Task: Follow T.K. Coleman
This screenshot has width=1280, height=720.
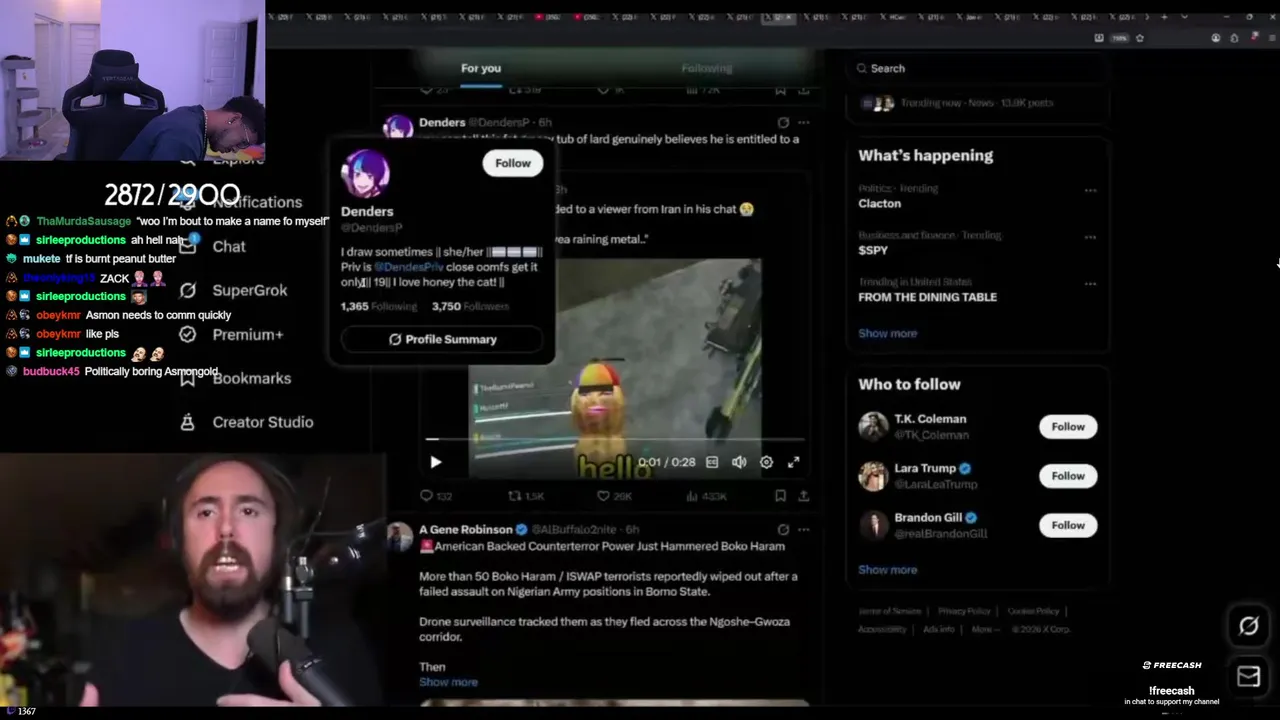Action: click(x=1067, y=426)
